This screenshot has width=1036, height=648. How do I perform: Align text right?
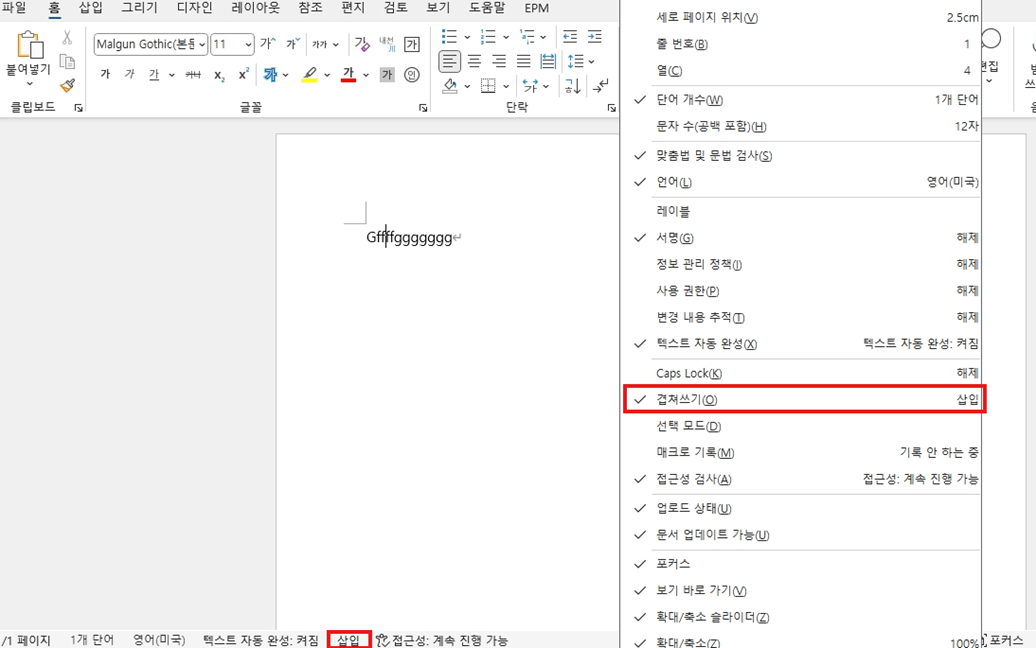[x=499, y=61]
